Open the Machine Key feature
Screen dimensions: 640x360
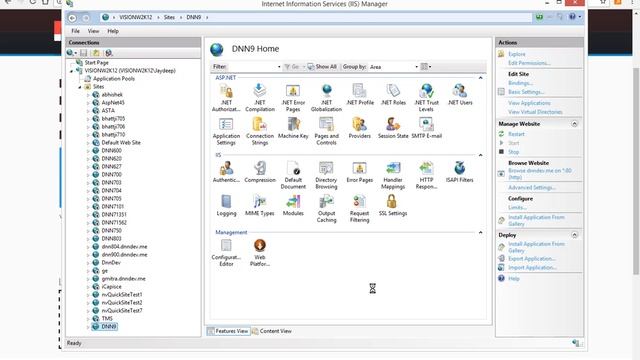coord(293,128)
